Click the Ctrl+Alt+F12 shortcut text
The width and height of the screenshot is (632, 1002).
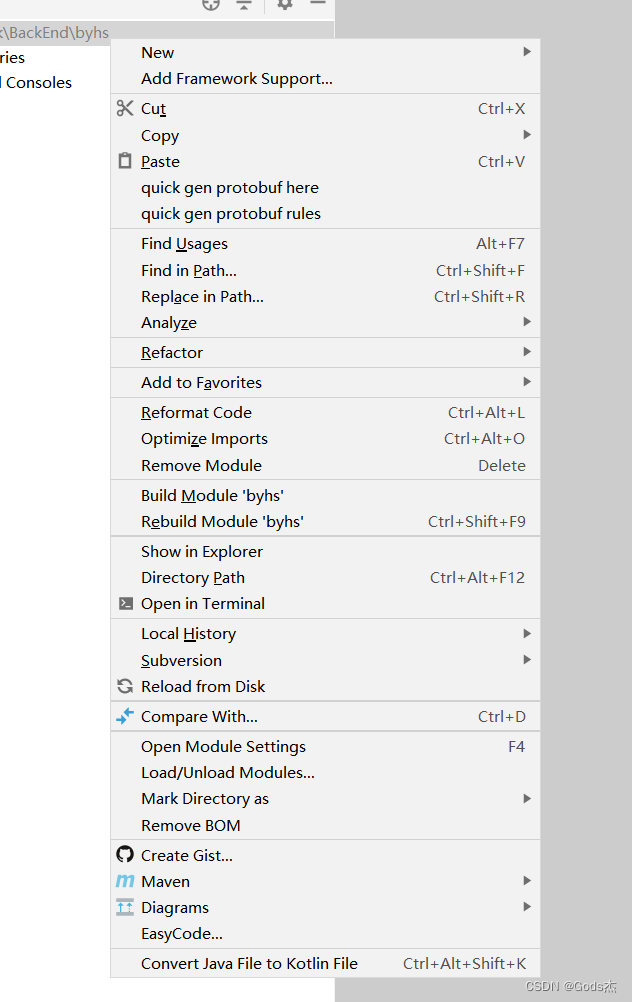[x=477, y=578]
